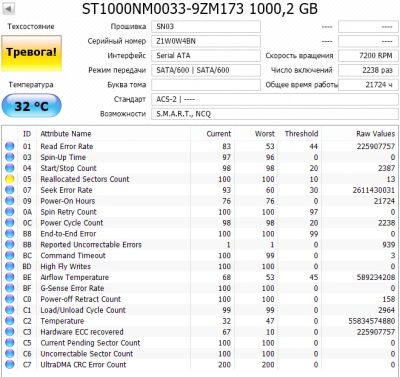Click the status icon for Power Cycle Count
Viewport: 400px width, 377px height.
click(x=10, y=223)
